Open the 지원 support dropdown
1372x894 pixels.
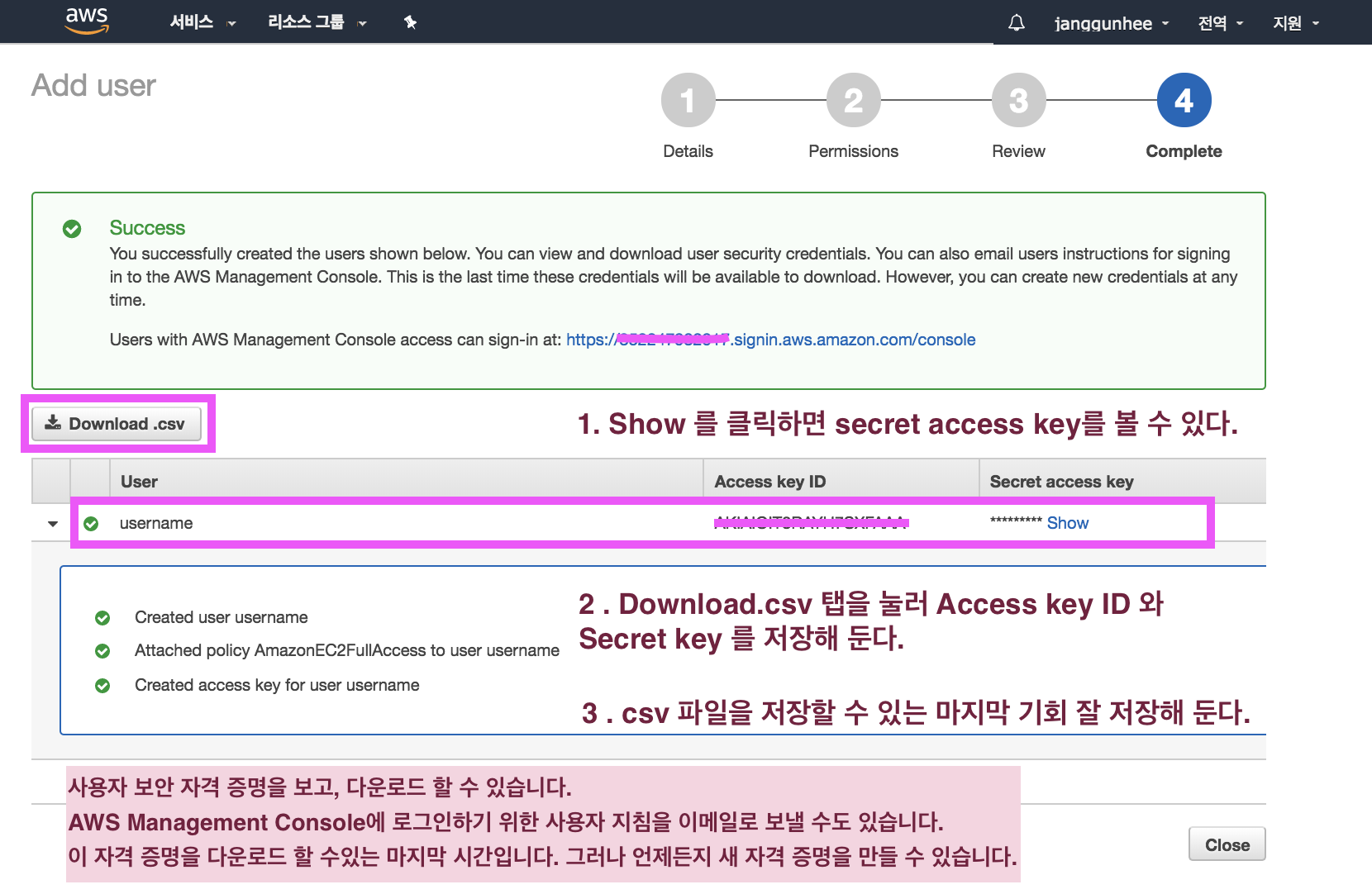click(x=1296, y=23)
